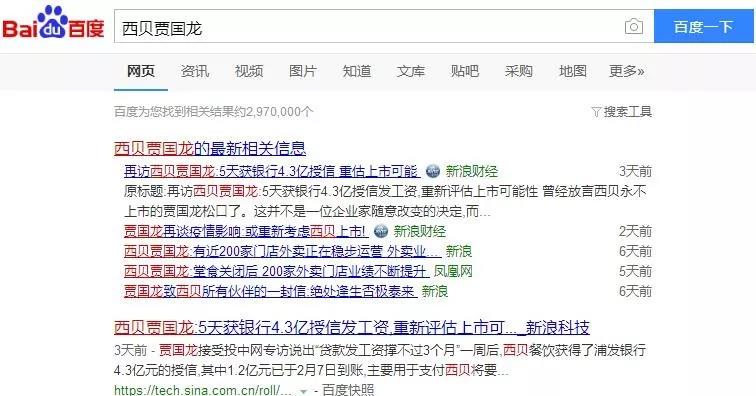Open the 百度快照 cached page link

(348, 390)
